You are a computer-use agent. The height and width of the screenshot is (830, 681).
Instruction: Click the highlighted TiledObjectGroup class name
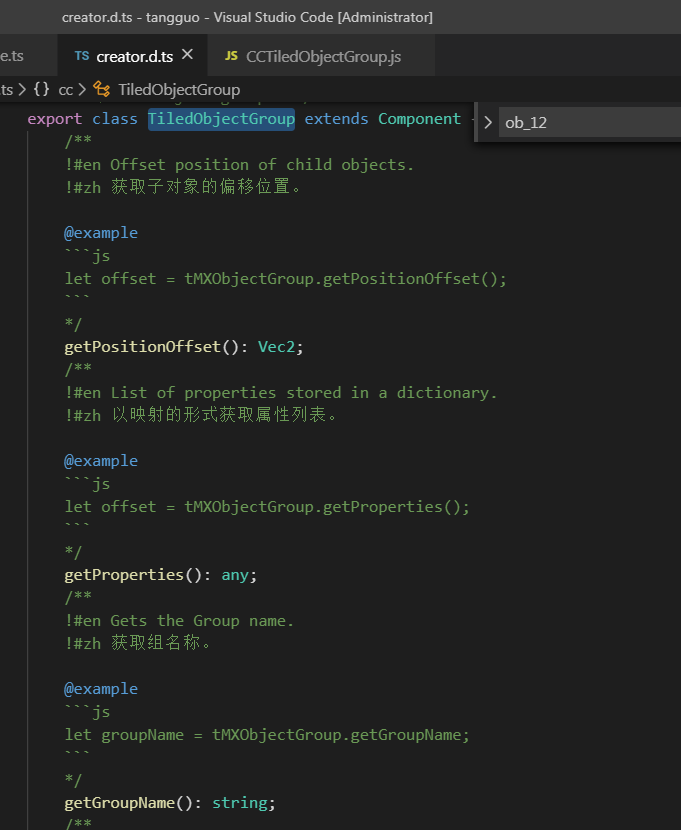(221, 119)
